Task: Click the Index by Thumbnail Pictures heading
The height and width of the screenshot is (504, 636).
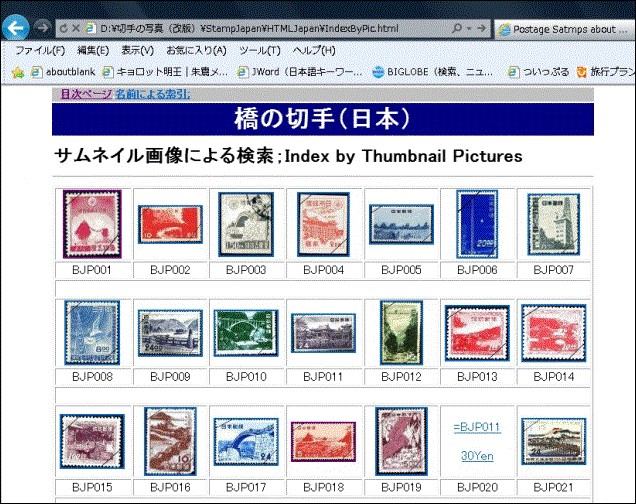Action: pyautogui.click(x=404, y=156)
